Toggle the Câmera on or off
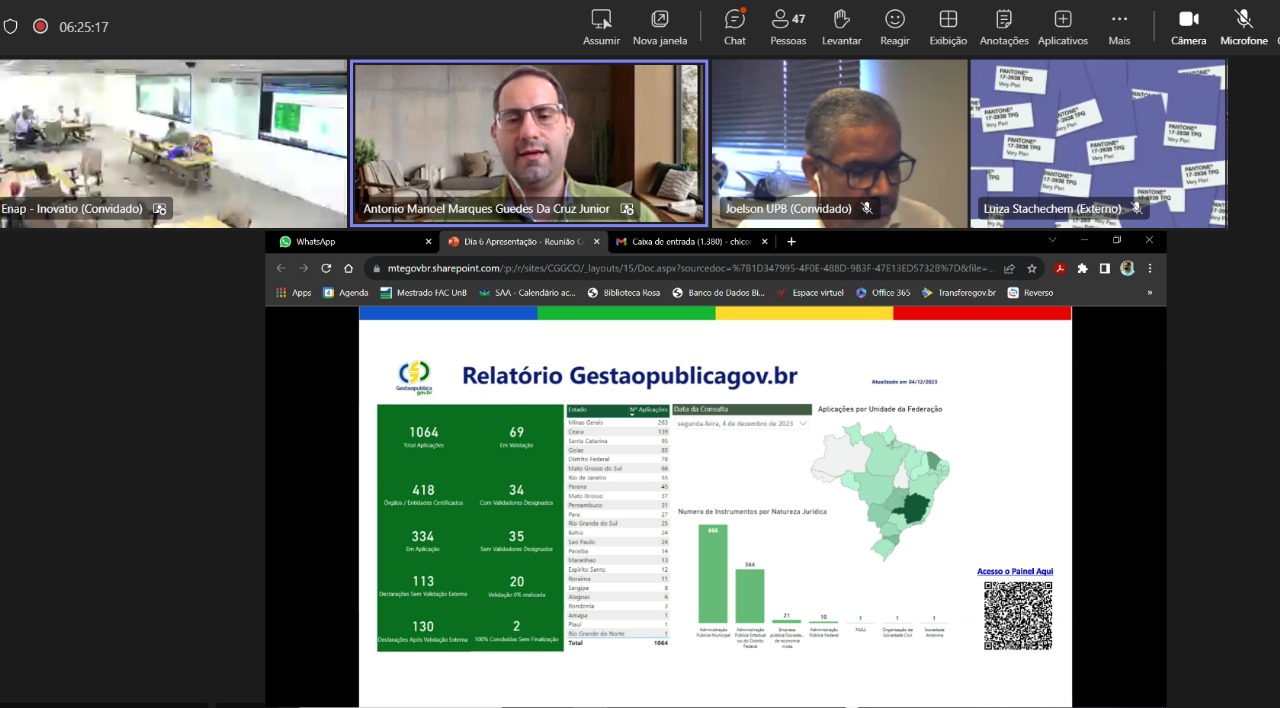Viewport: 1280px width, 708px height. tap(1188, 26)
